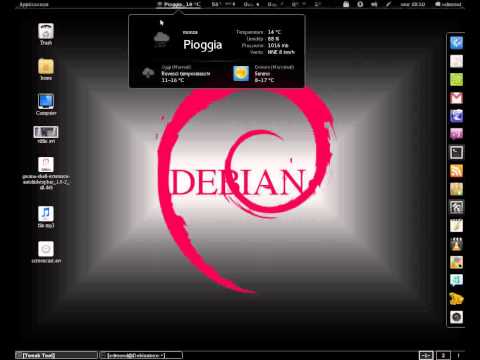This screenshot has width=480, height=360.
Task: Click the Sereno tomorrow forecast text
Action: tap(262, 74)
